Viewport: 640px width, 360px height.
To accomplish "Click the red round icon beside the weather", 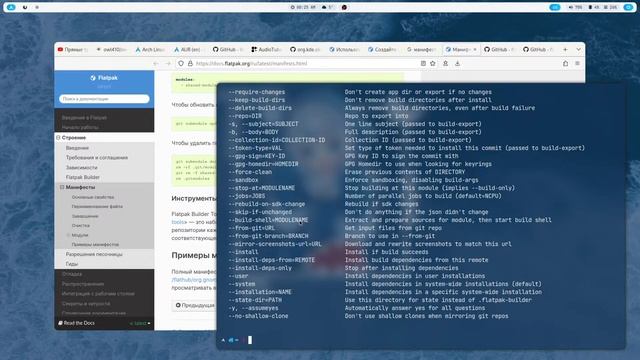I will (x=344, y=7).
